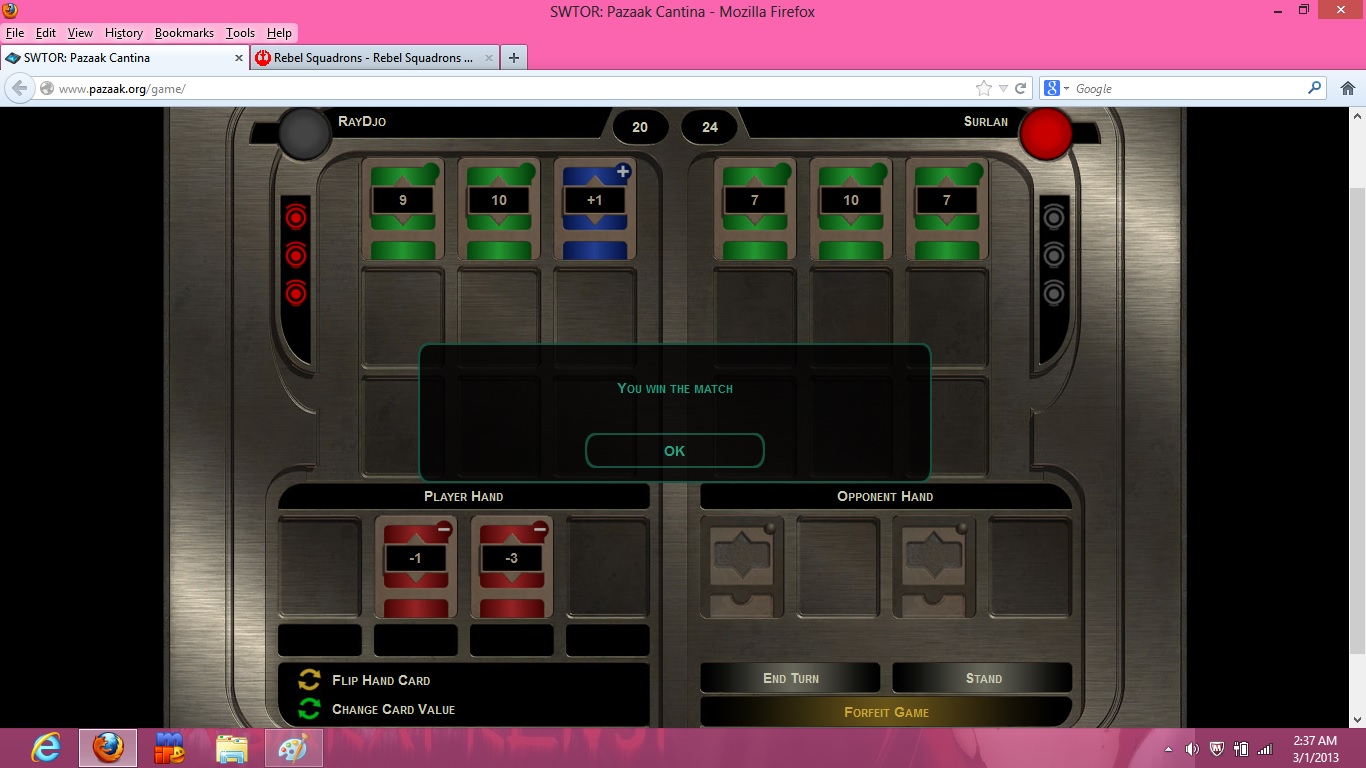The image size is (1366, 768).
Task: Click into the Google search field
Action: tap(1185, 88)
